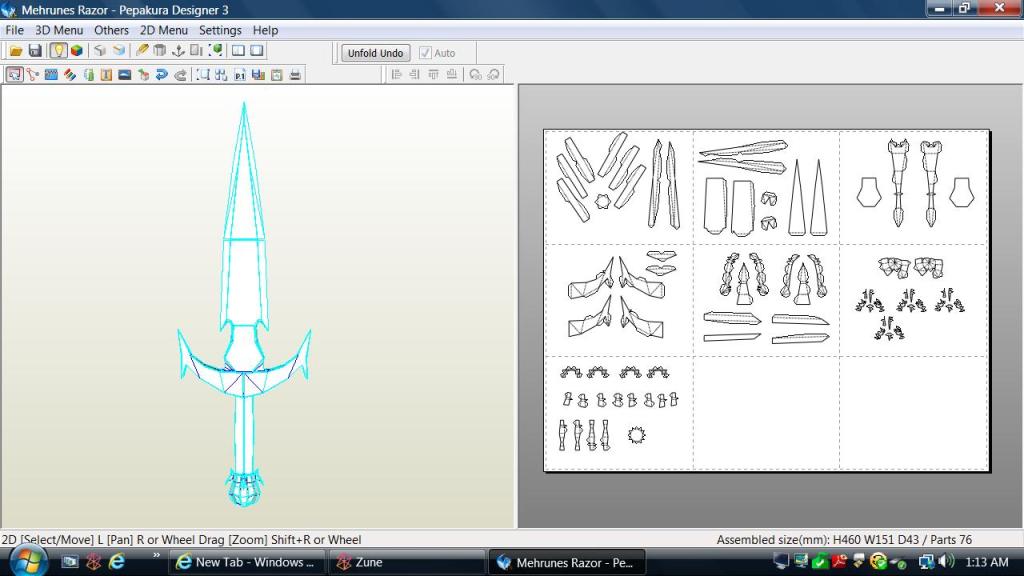Open the Others menu
Viewport: 1024px width, 576px height.
click(x=111, y=30)
